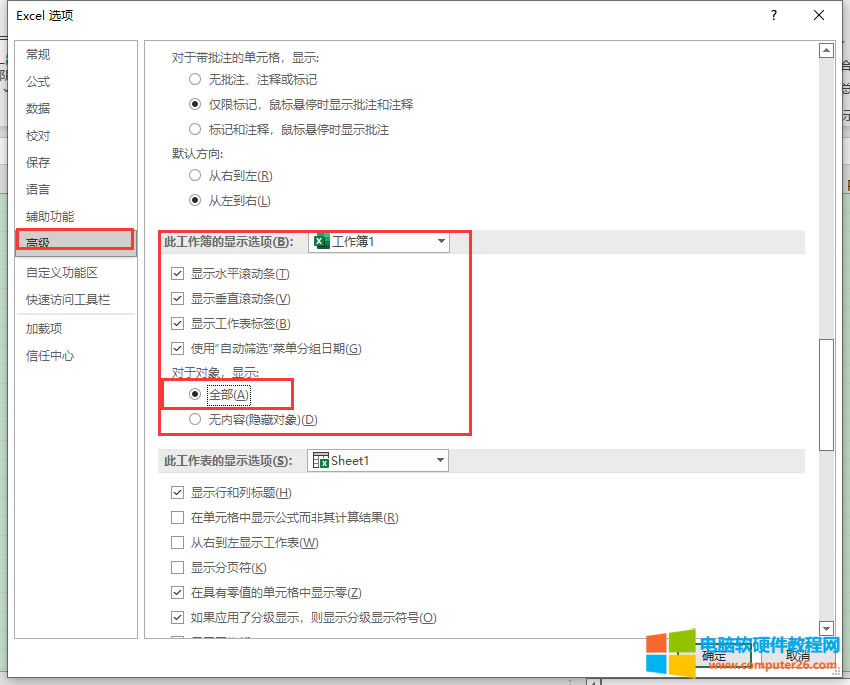Click the scrollbar up arrow

coord(826,50)
